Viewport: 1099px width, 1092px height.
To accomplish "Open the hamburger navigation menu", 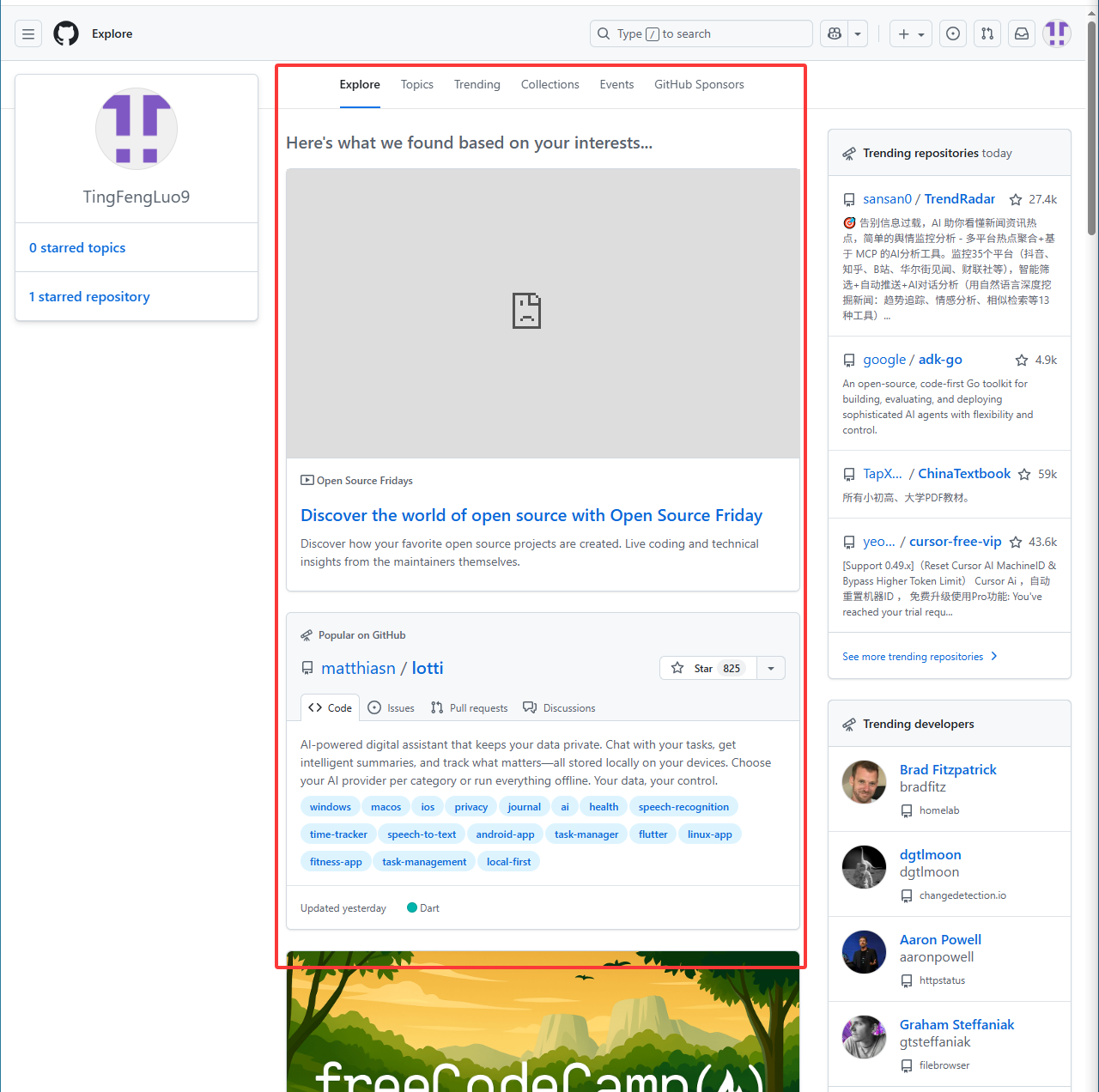I will (x=28, y=33).
